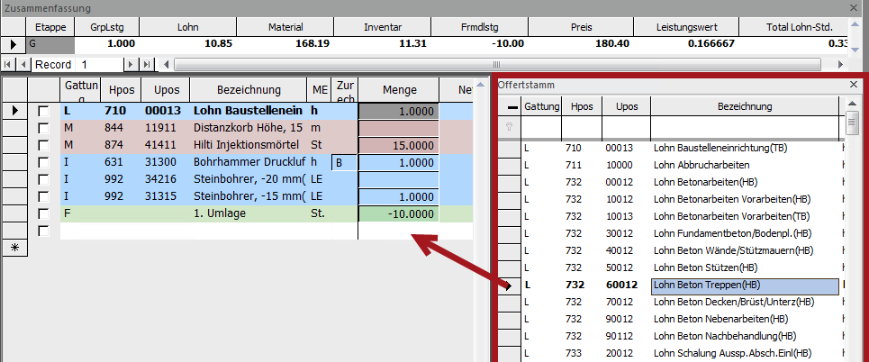Select Lohn Baustelleneinrichtung(TB) in Offertstamm

pos(720,148)
